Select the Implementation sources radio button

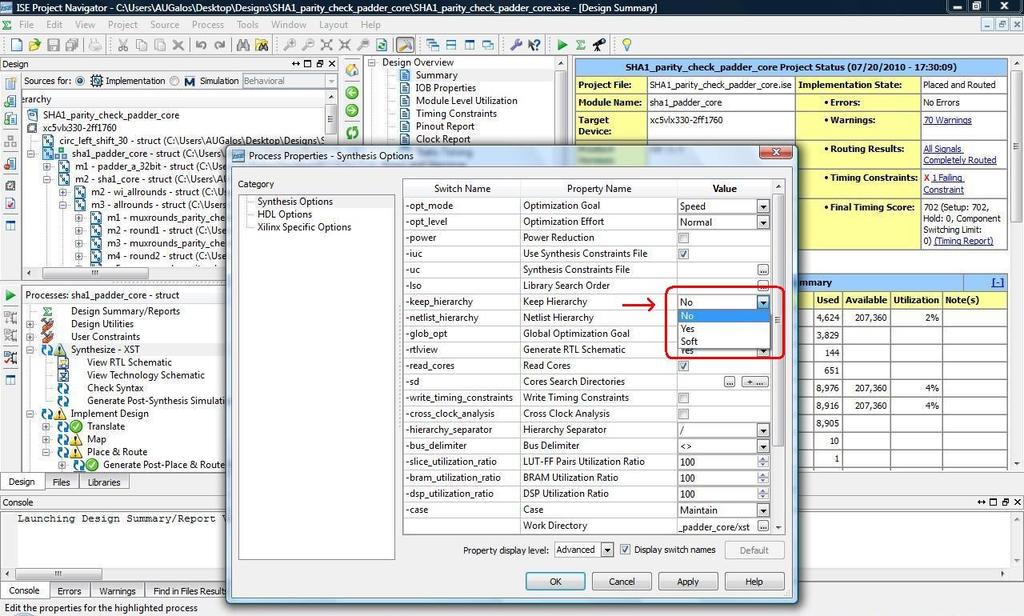(x=80, y=81)
